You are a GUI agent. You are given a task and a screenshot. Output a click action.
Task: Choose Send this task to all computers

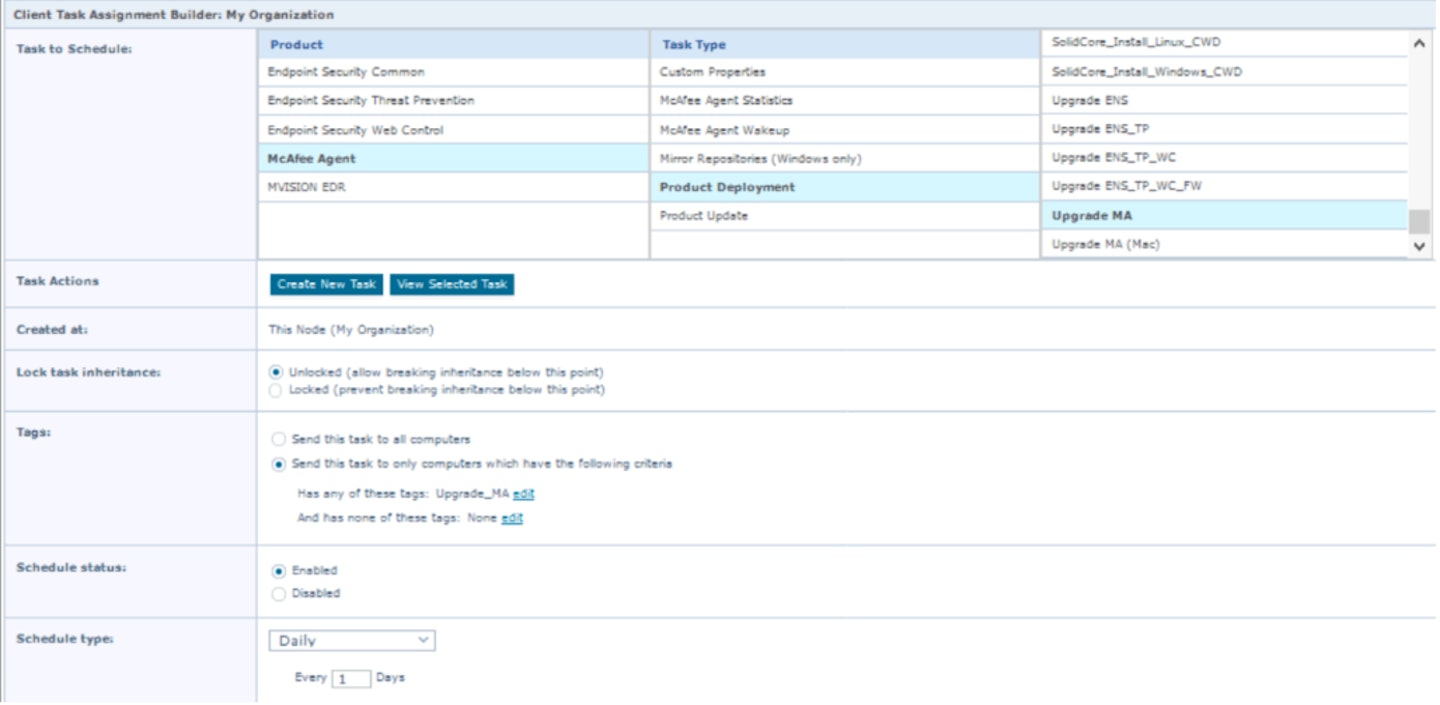tap(278, 439)
